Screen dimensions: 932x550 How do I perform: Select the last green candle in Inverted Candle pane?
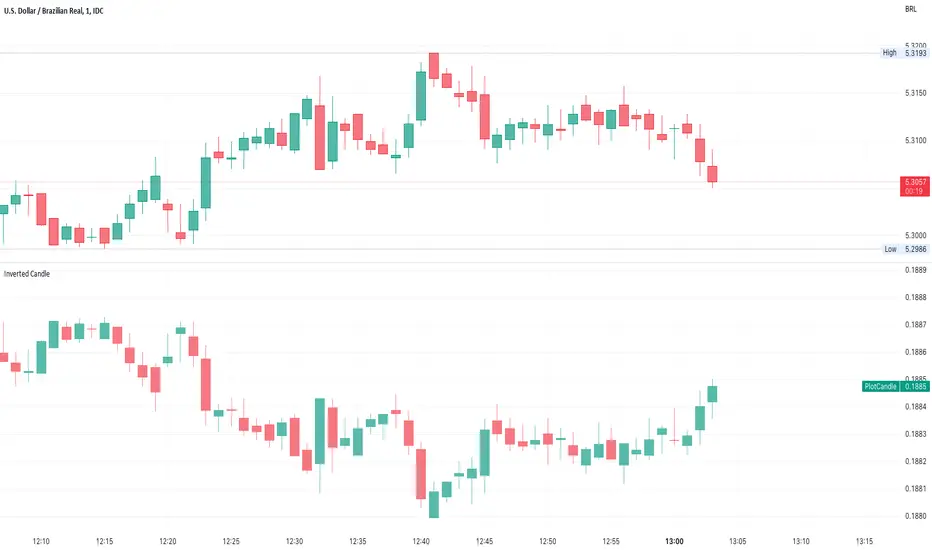(713, 393)
